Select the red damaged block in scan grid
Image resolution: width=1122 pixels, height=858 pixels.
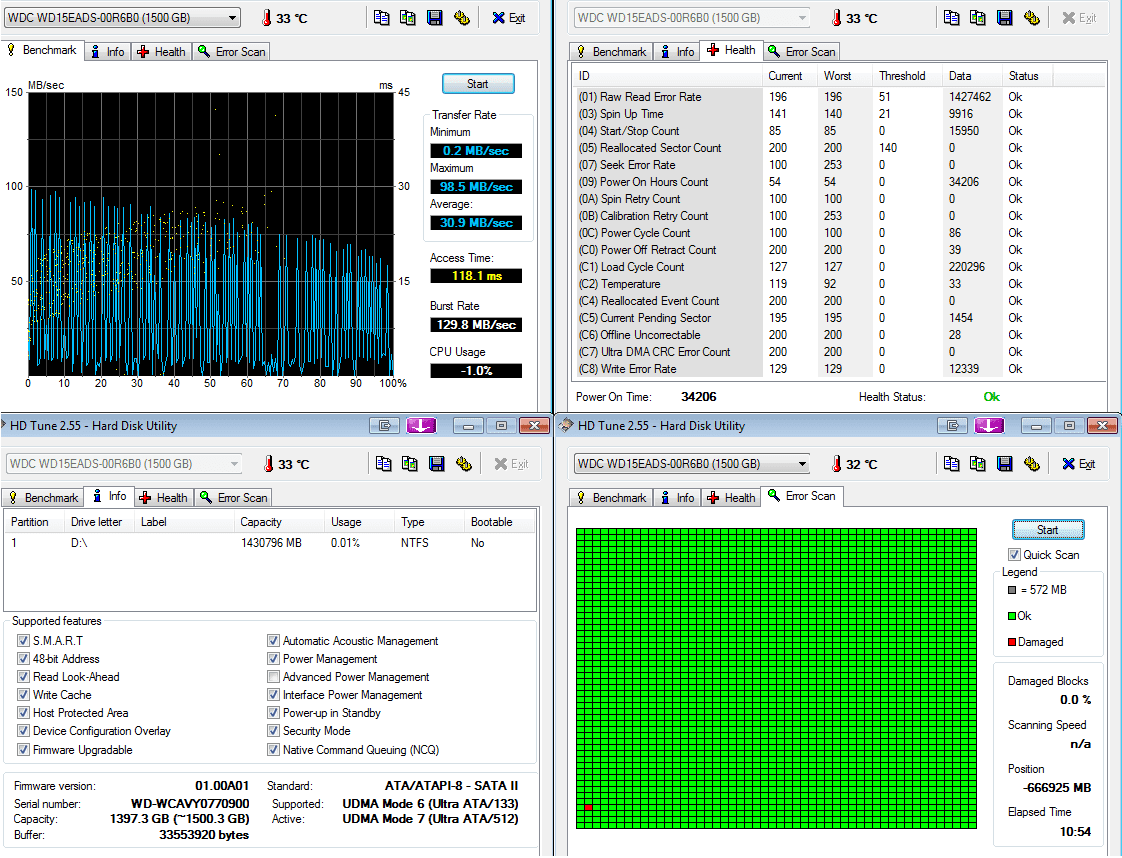[588, 807]
